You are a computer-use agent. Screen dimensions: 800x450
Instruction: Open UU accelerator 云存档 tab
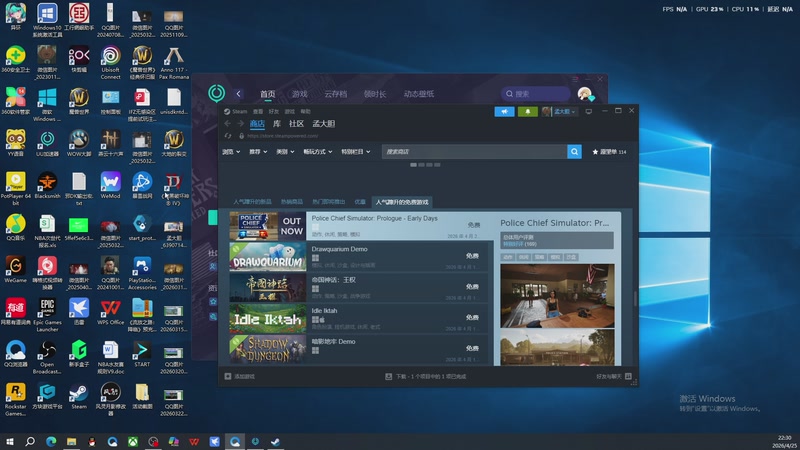(x=335, y=94)
